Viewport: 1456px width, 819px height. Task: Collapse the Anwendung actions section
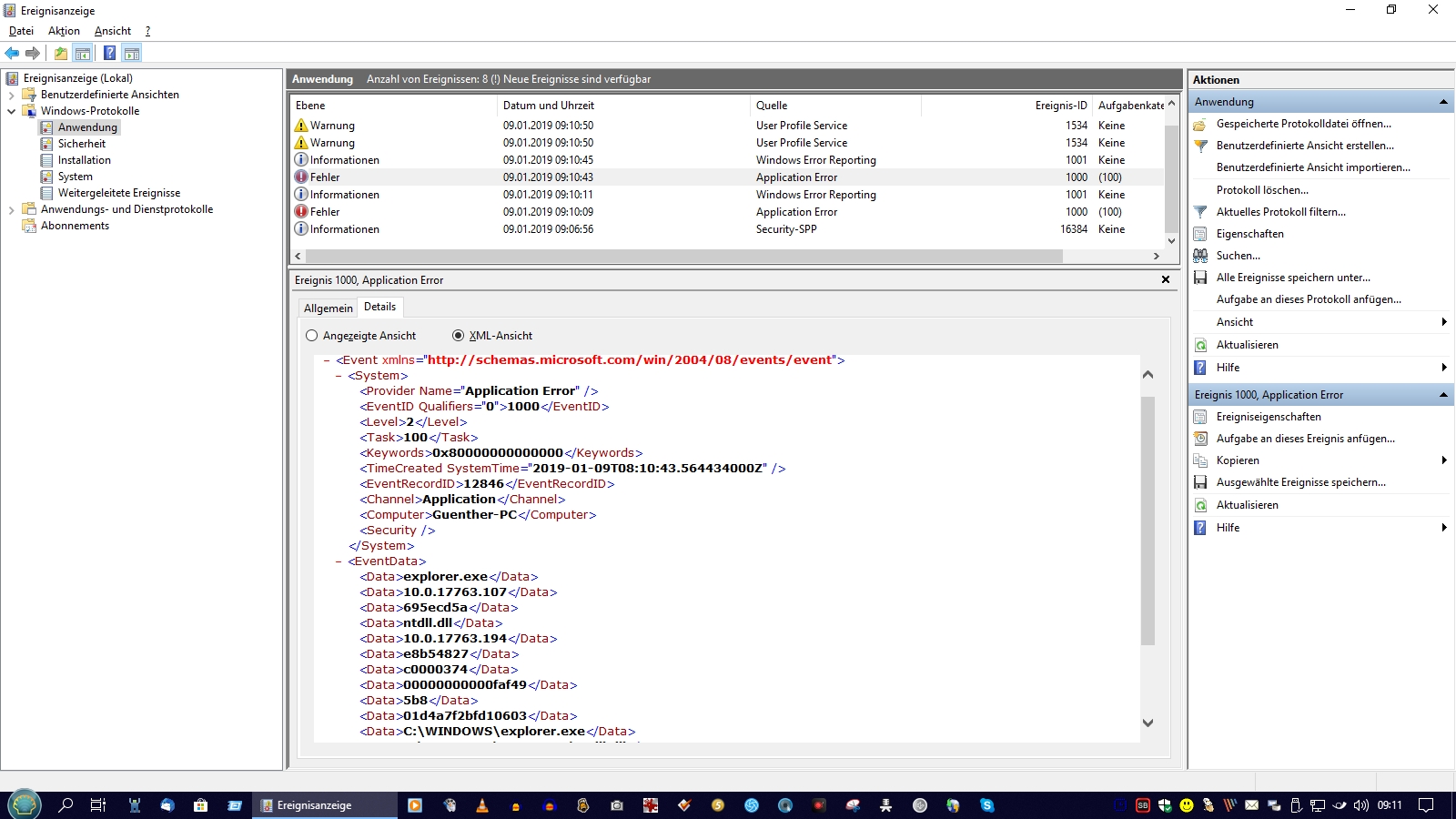pos(1443,102)
